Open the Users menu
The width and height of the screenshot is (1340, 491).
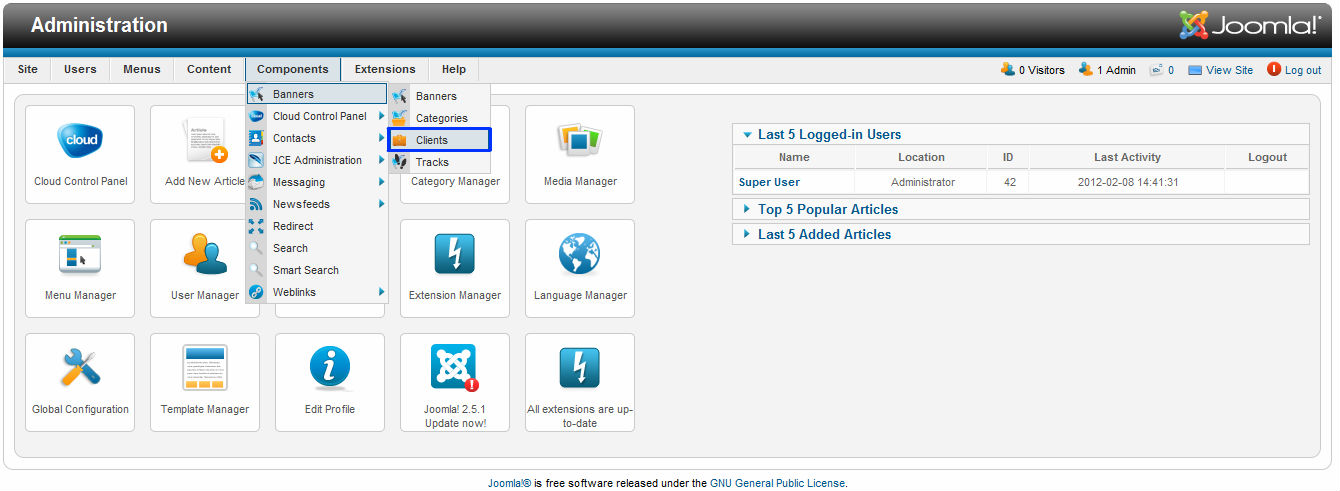(x=80, y=69)
